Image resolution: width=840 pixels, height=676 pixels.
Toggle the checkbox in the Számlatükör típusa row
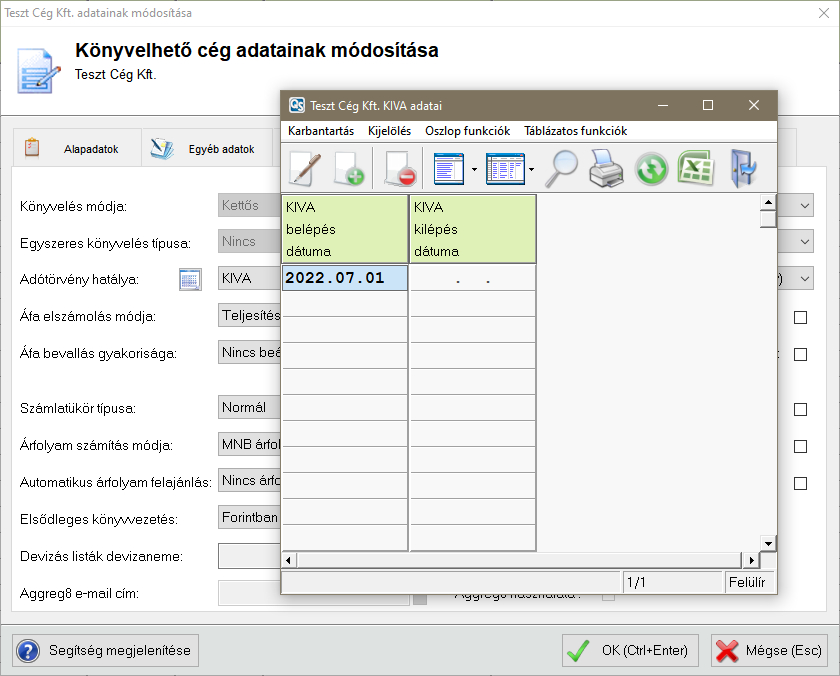pyautogui.click(x=800, y=409)
